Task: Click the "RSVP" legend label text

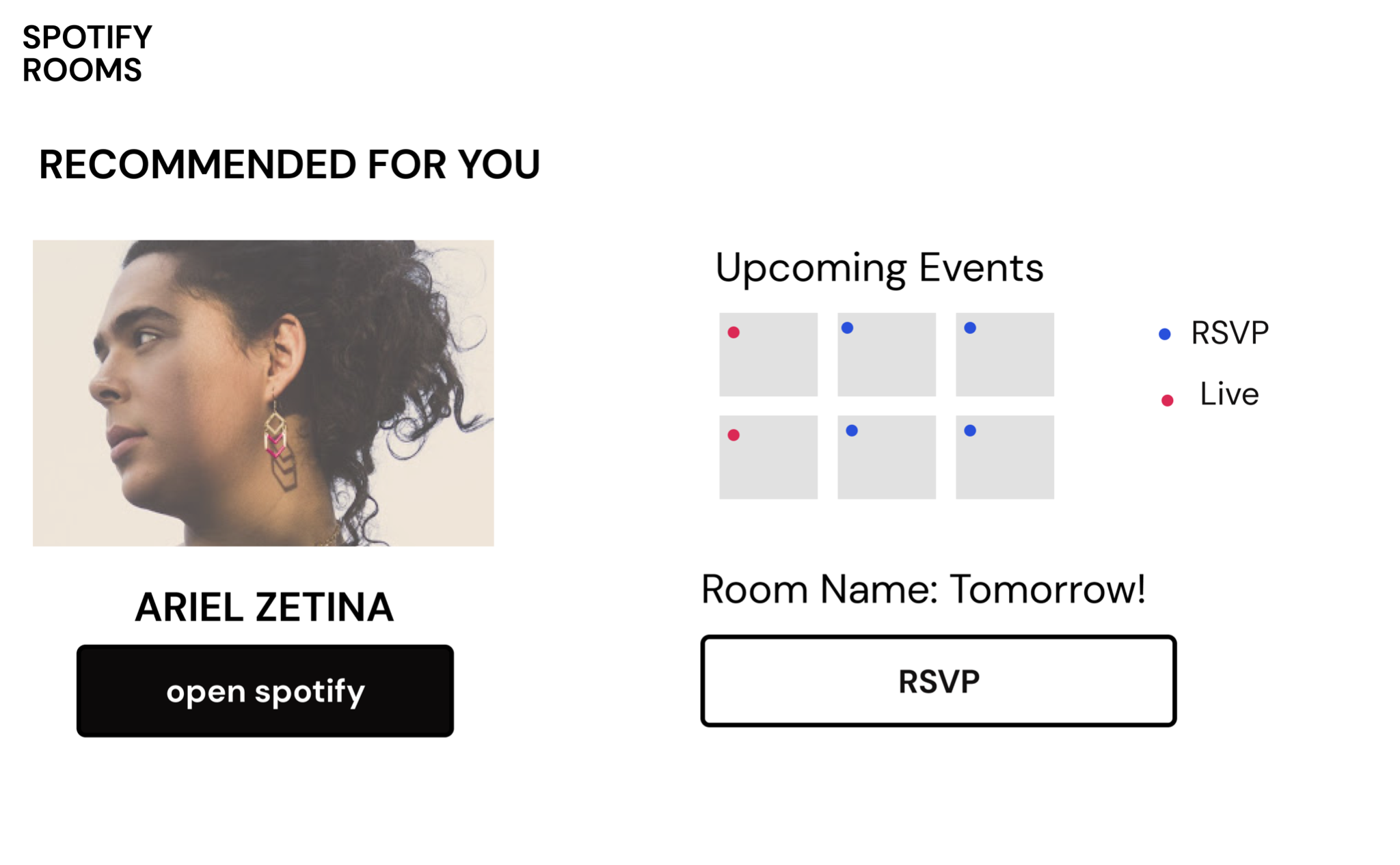Action: point(1229,333)
